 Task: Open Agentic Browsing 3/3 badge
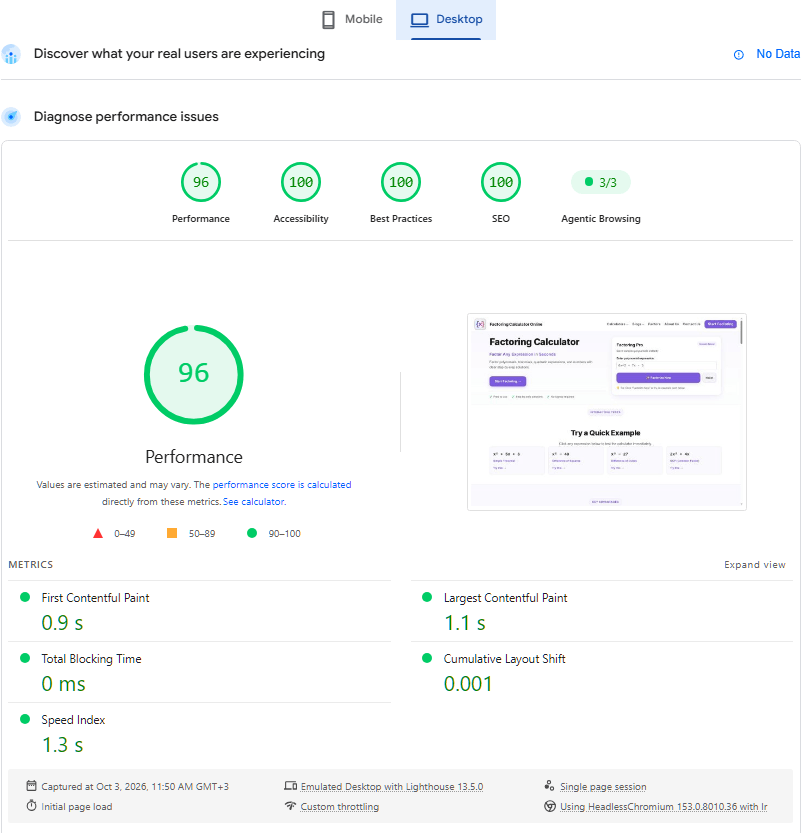click(x=601, y=182)
